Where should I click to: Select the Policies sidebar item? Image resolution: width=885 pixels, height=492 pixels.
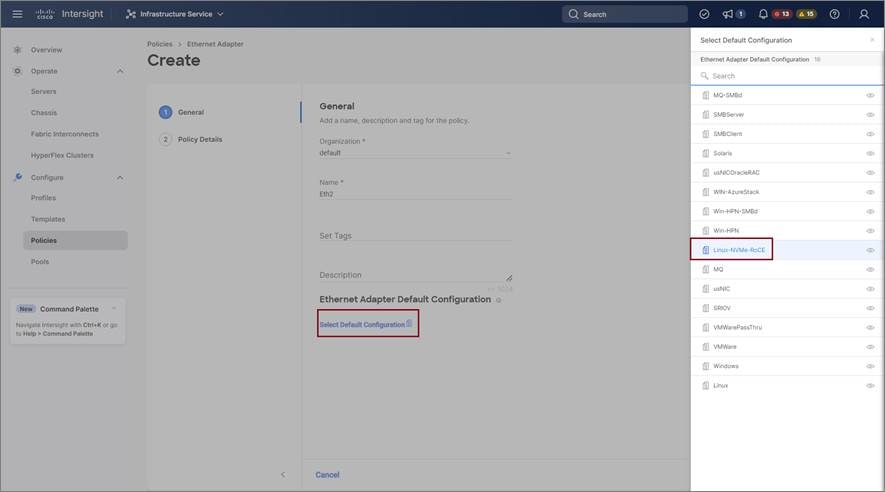[75, 240]
